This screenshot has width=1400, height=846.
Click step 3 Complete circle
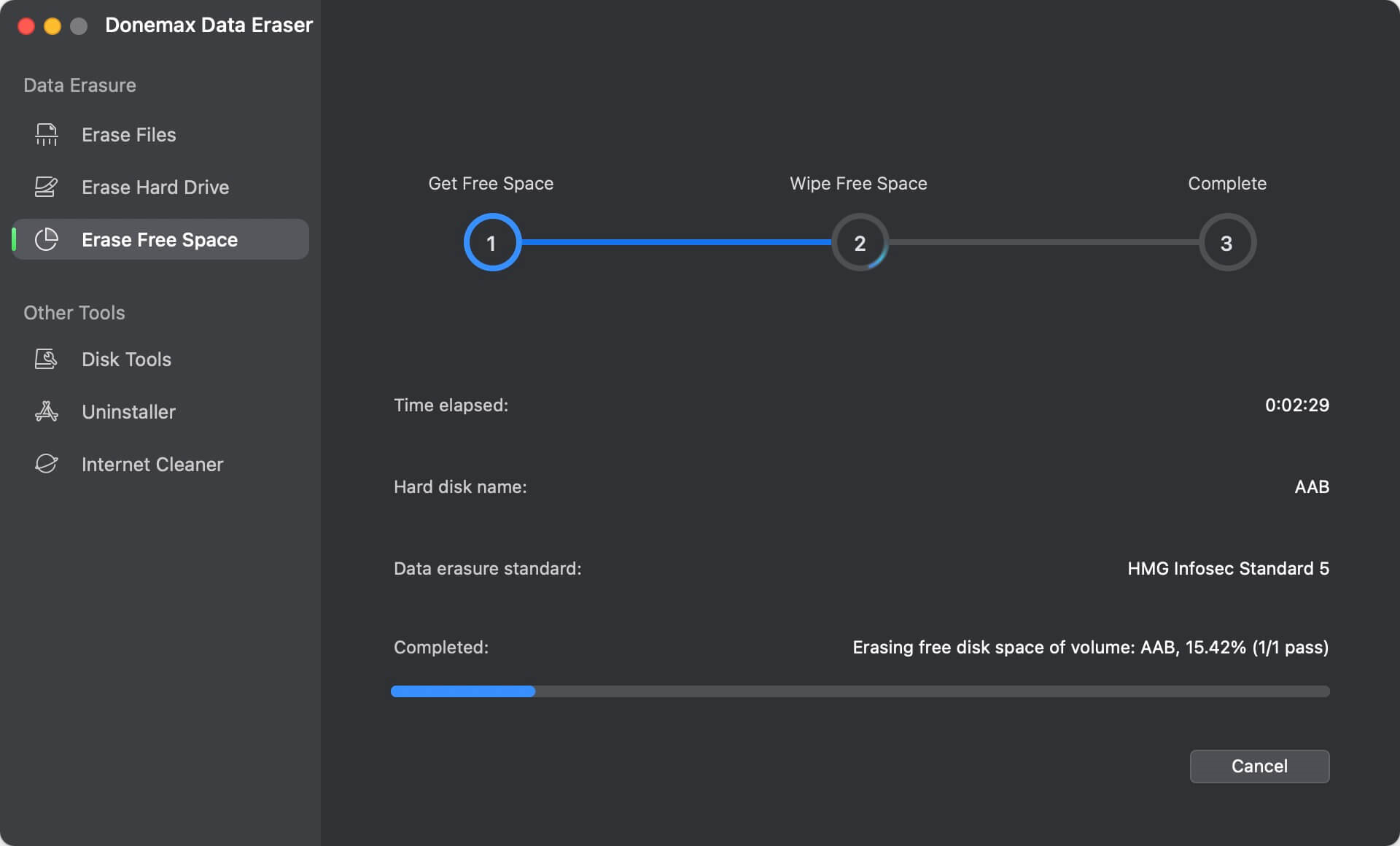[x=1227, y=242]
